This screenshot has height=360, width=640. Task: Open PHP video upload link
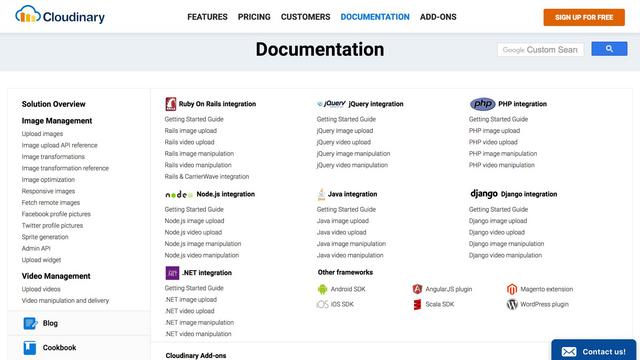pyautogui.click(x=493, y=142)
